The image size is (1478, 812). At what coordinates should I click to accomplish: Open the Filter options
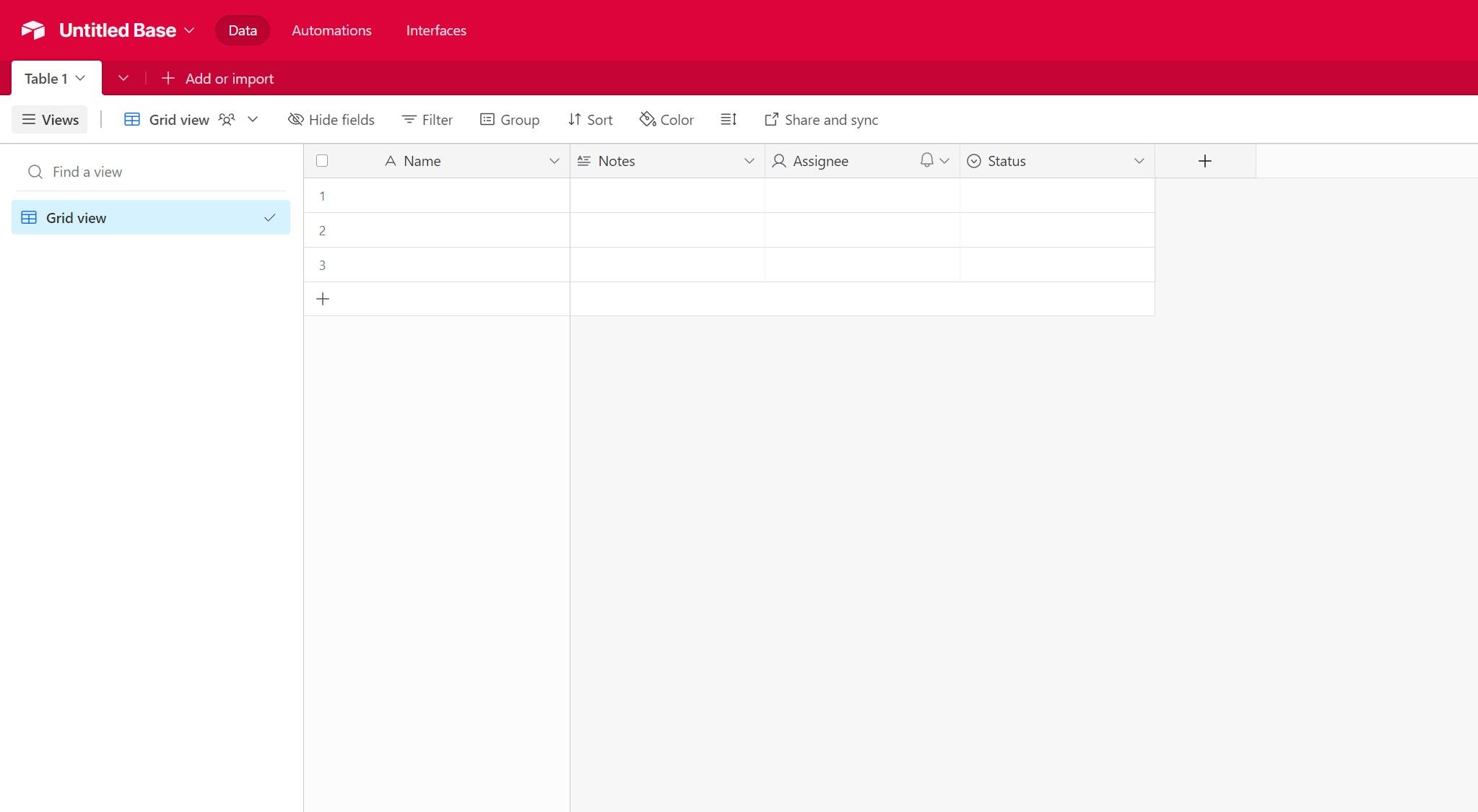pos(427,119)
